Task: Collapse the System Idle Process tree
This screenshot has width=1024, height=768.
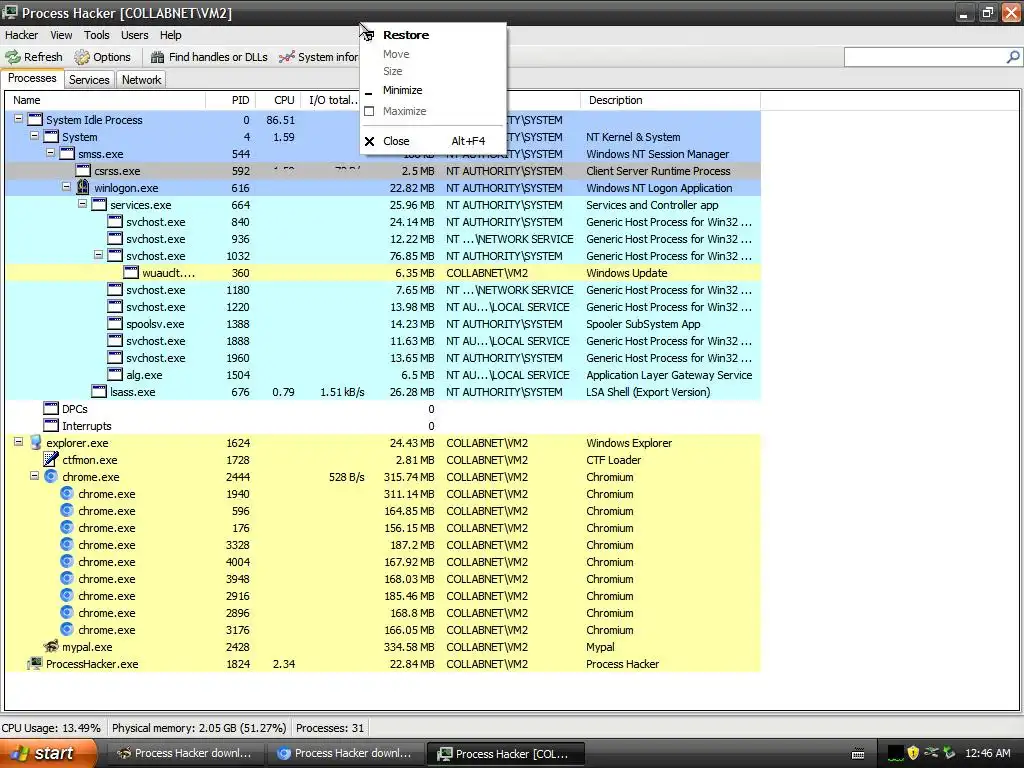Action: [18, 119]
